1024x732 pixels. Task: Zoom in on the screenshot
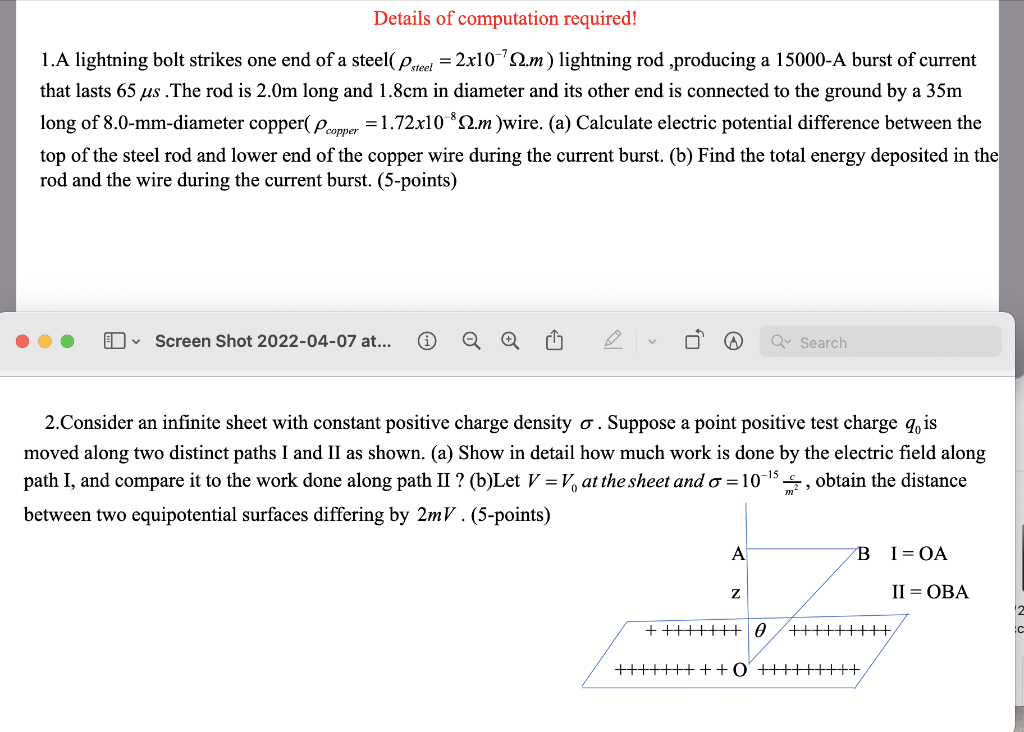(x=510, y=341)
